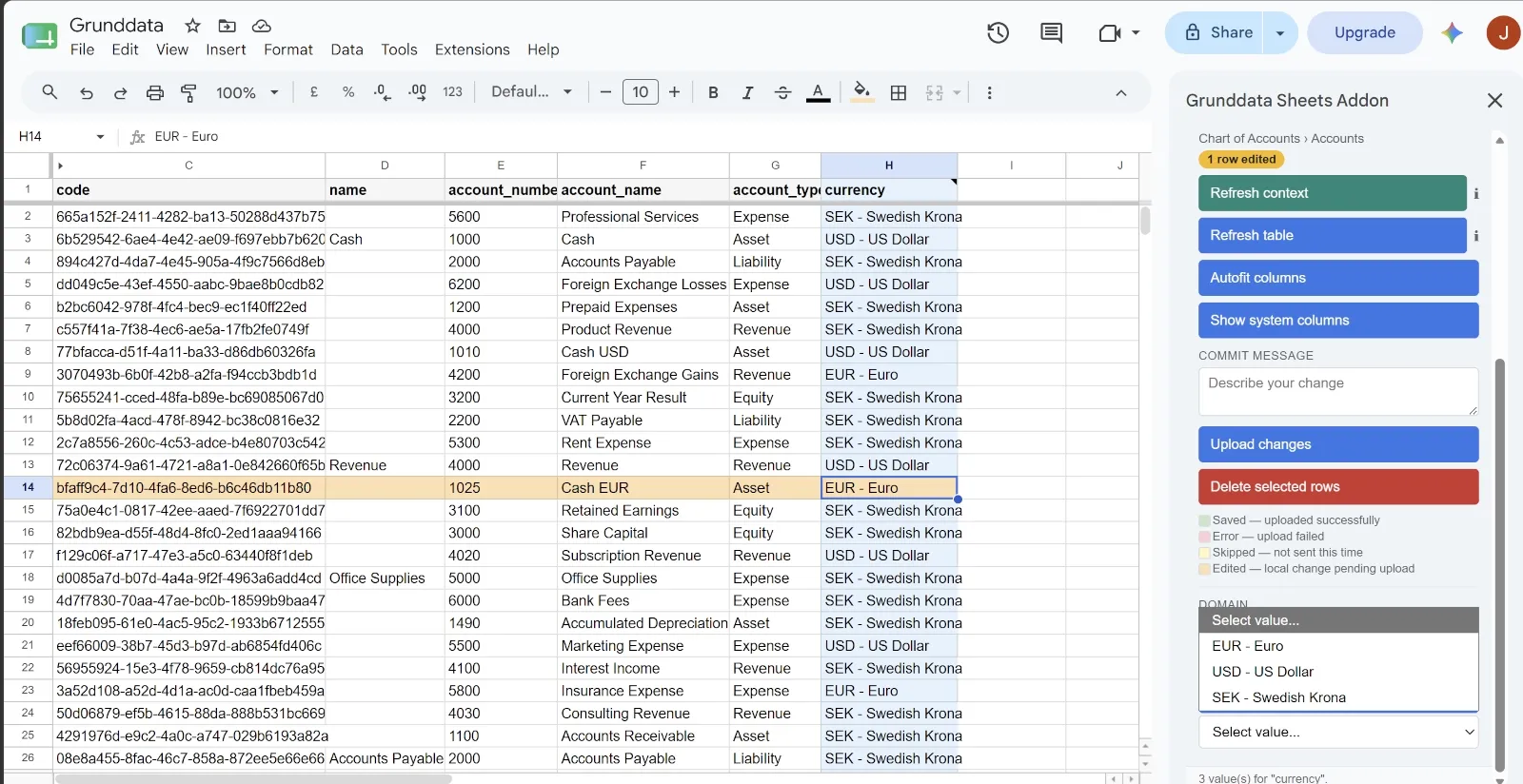Viewport: 1523px width, 784px height.
Task: Open more toolbar options
Action: (990, 92)
